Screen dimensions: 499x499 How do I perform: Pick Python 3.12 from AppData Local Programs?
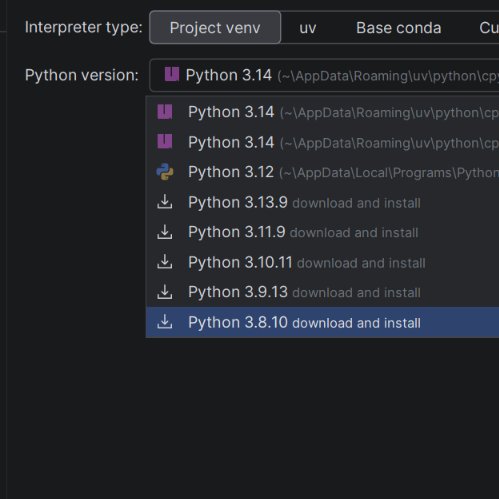322,172
